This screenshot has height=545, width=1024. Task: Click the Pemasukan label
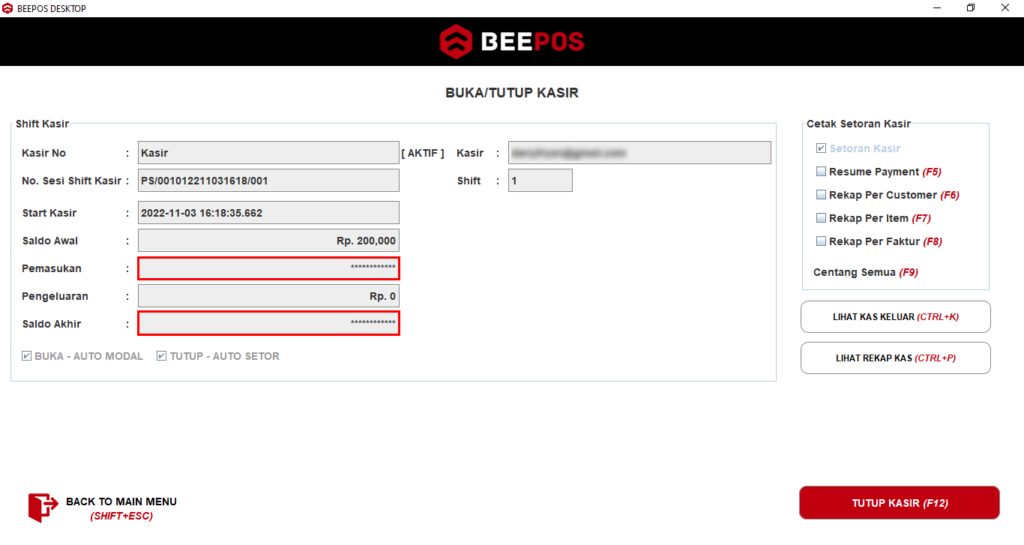(x=52, y=268)
